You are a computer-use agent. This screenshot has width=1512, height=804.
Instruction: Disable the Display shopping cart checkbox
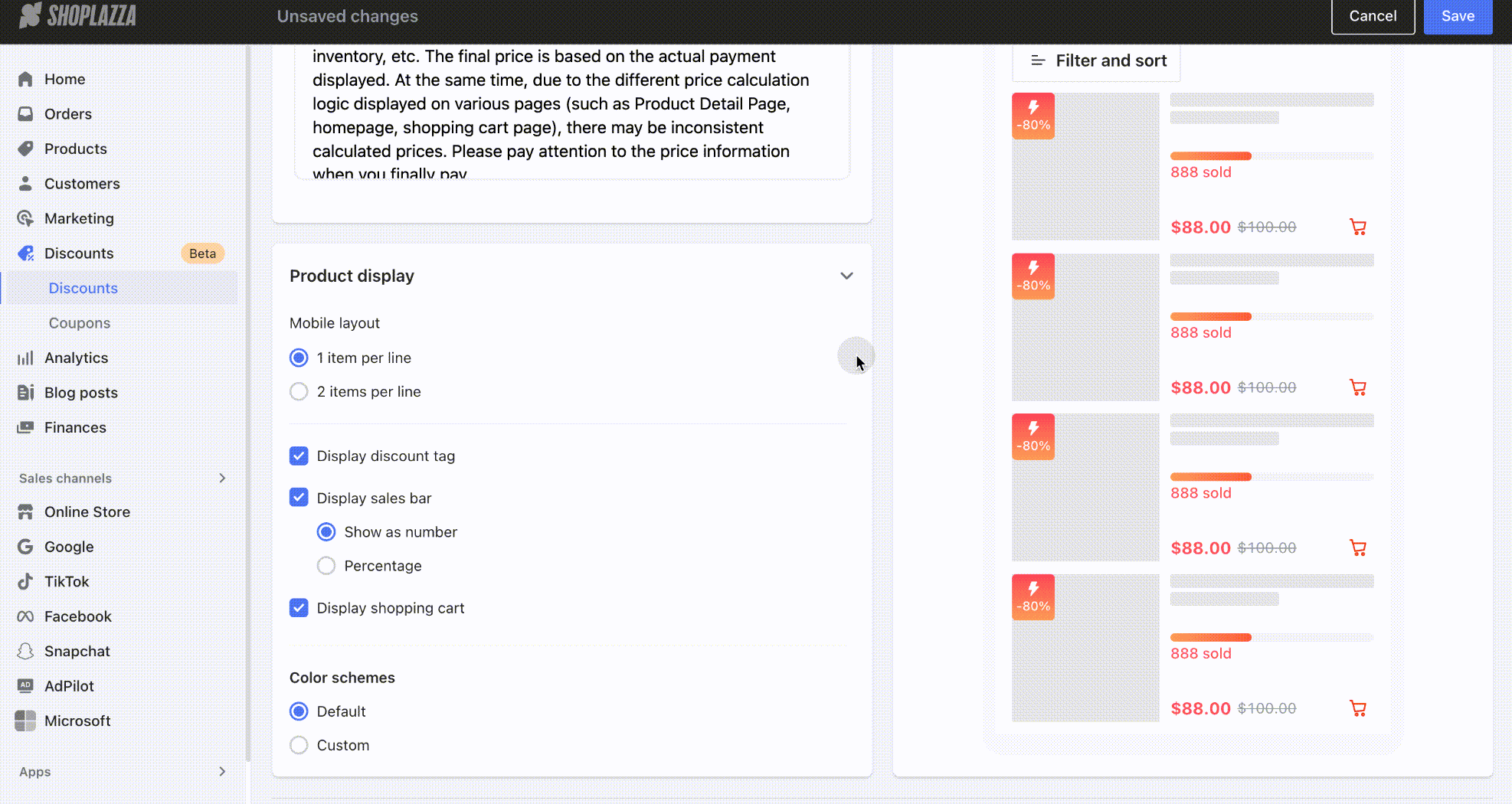point(299,608)
